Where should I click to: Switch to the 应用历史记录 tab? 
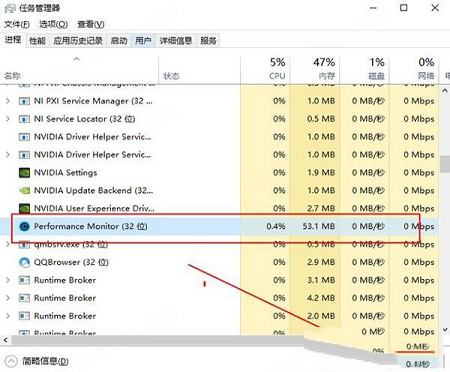pyautogui.click(x=78, y=41)
